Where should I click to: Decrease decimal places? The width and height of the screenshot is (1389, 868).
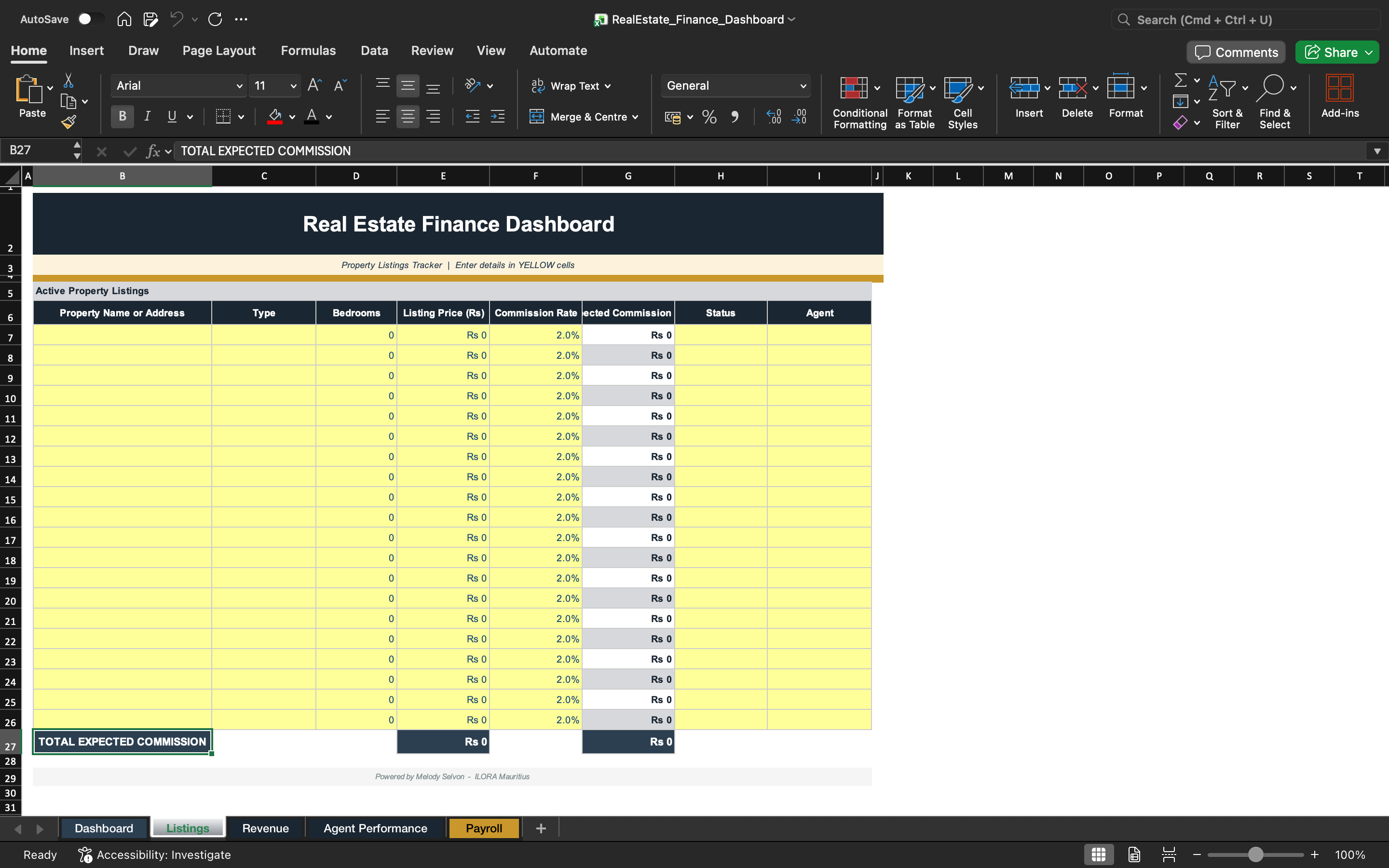[799, 117]
